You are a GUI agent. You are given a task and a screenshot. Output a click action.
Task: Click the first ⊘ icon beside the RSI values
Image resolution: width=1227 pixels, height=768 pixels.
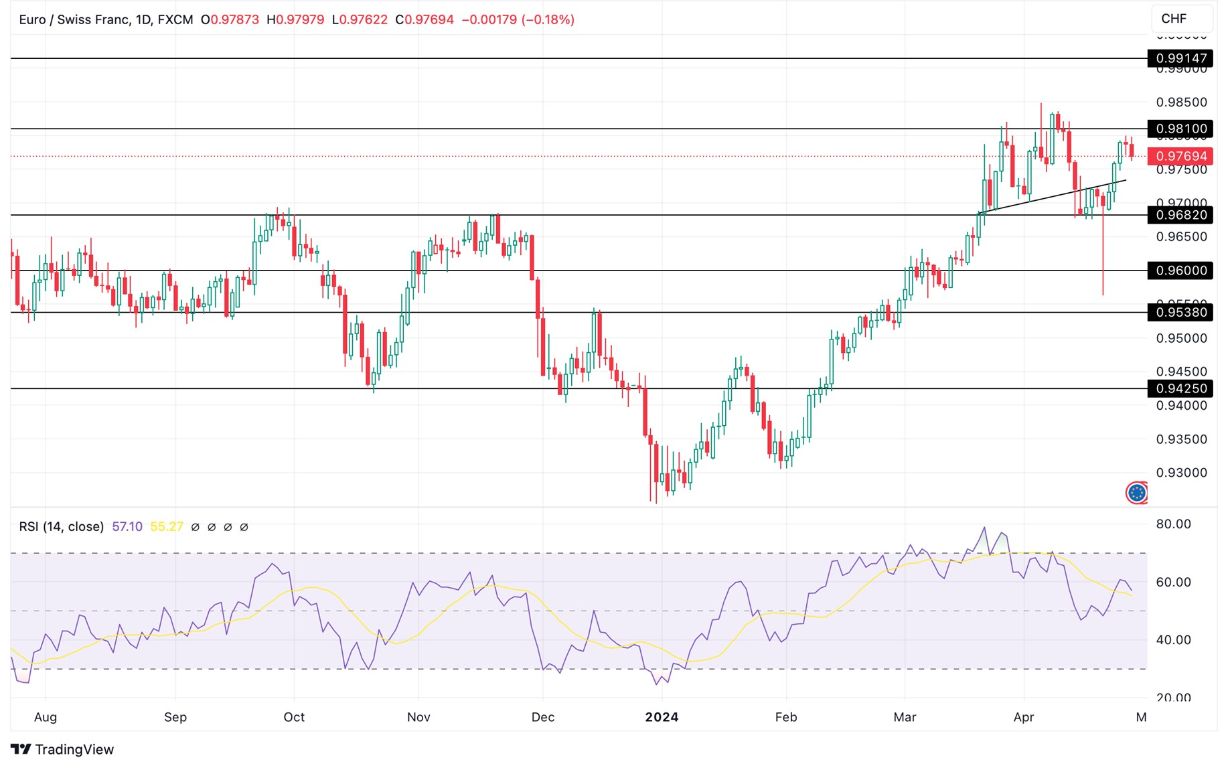pos(194,527)
